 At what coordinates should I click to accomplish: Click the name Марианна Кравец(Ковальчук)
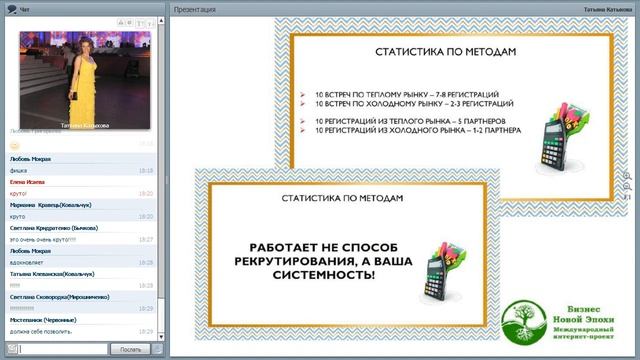[51, 205]
